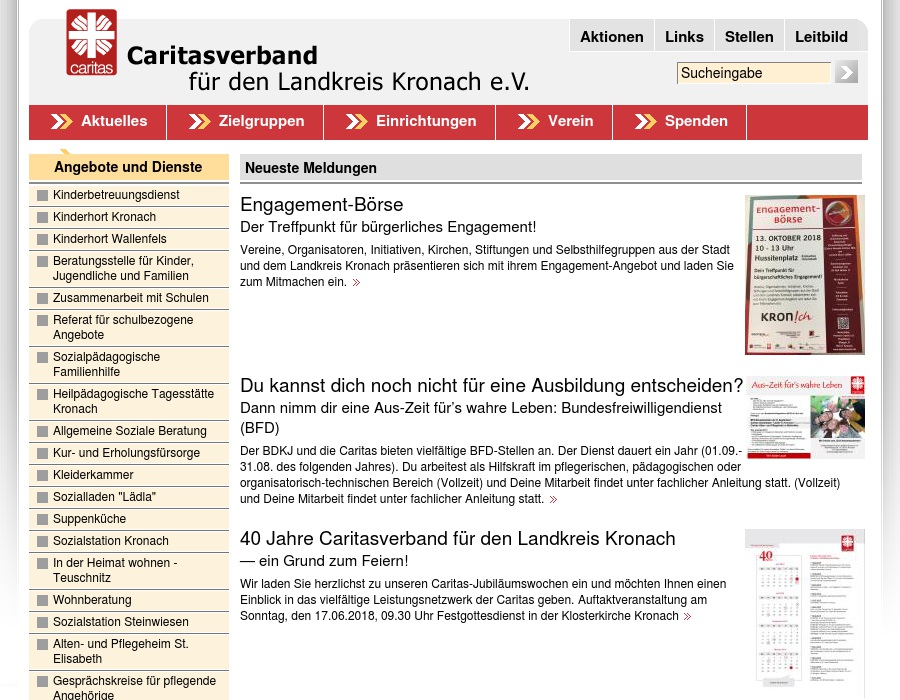
Task: Select the Sozialladen "Lädla" entry
Action: point(104,497)
